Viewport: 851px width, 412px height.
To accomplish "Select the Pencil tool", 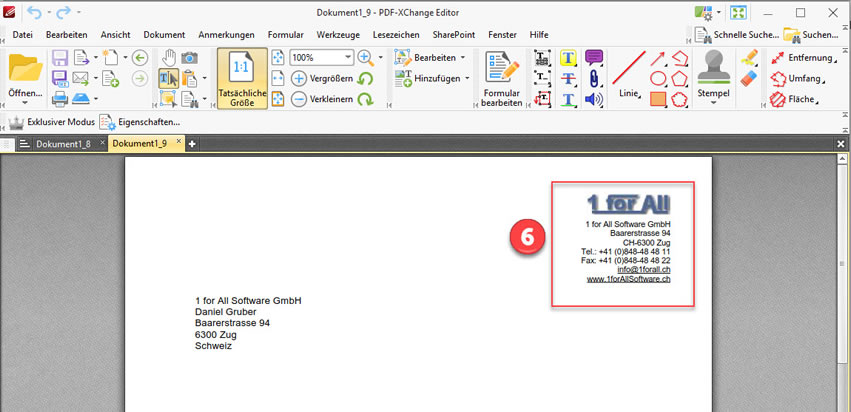I will (749, 58).
